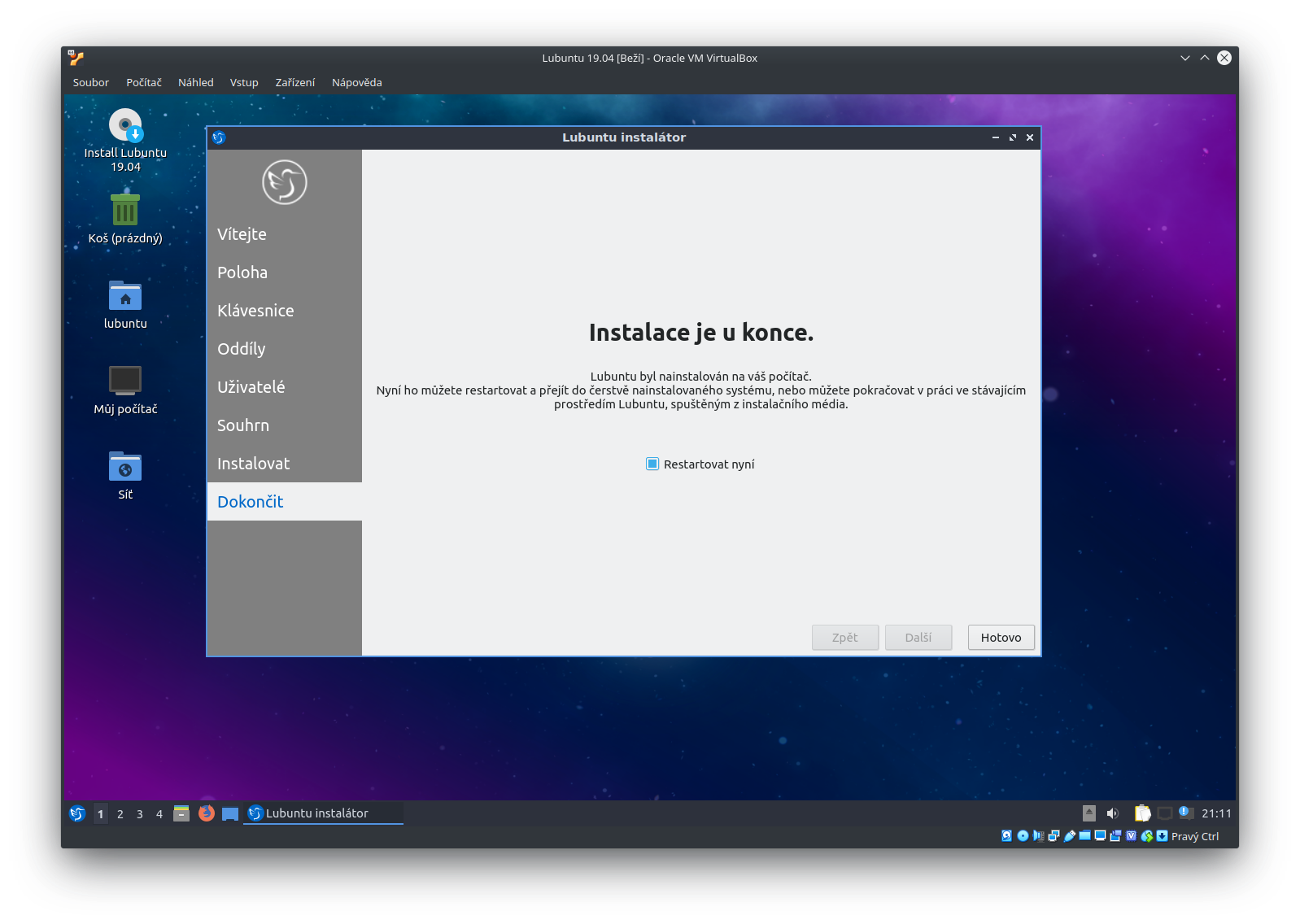Click the VirtualBox audio status icon
Screen dimensions: 1300x924
(1038, 836)
